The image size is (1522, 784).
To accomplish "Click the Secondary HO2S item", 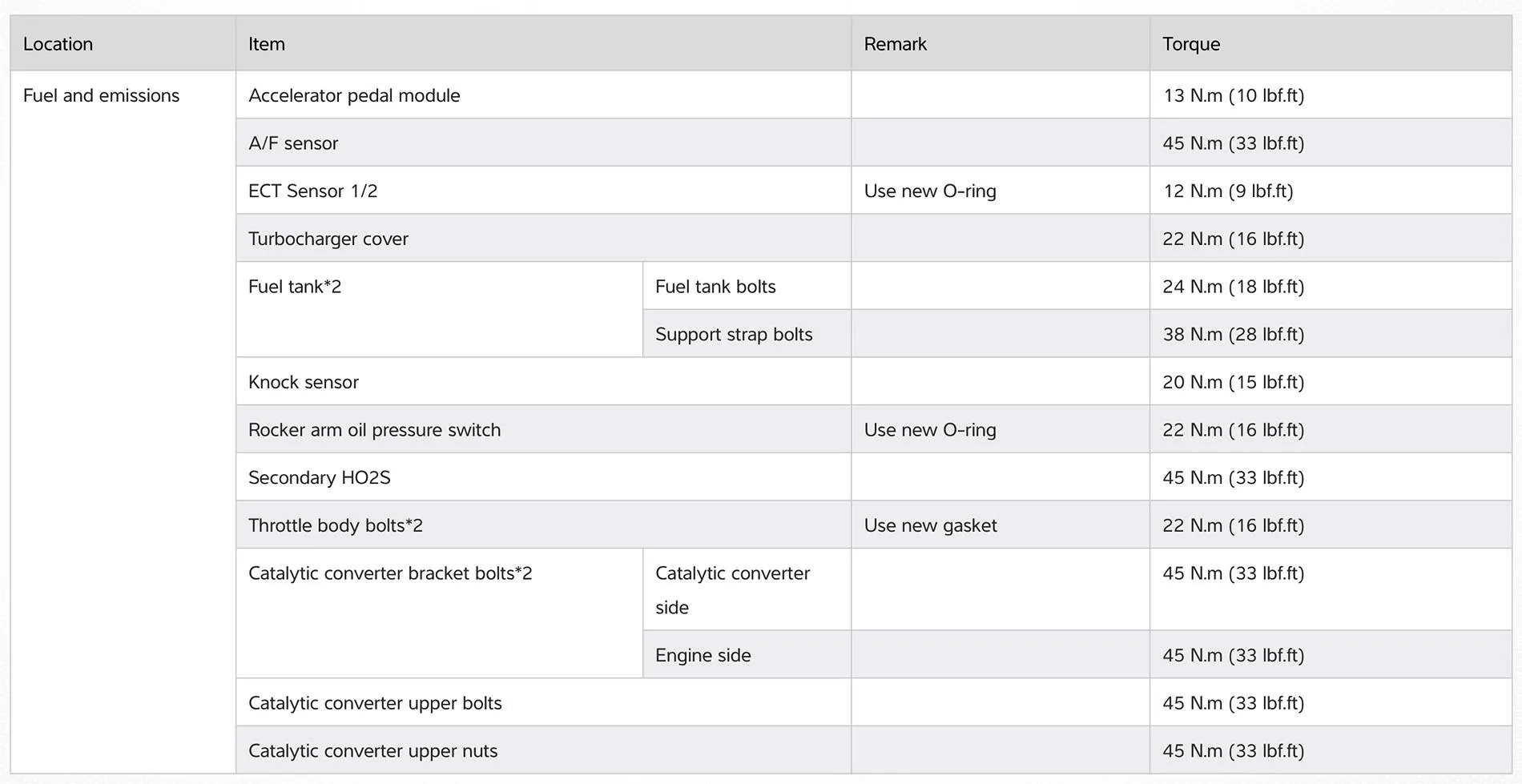I will 320,478.
